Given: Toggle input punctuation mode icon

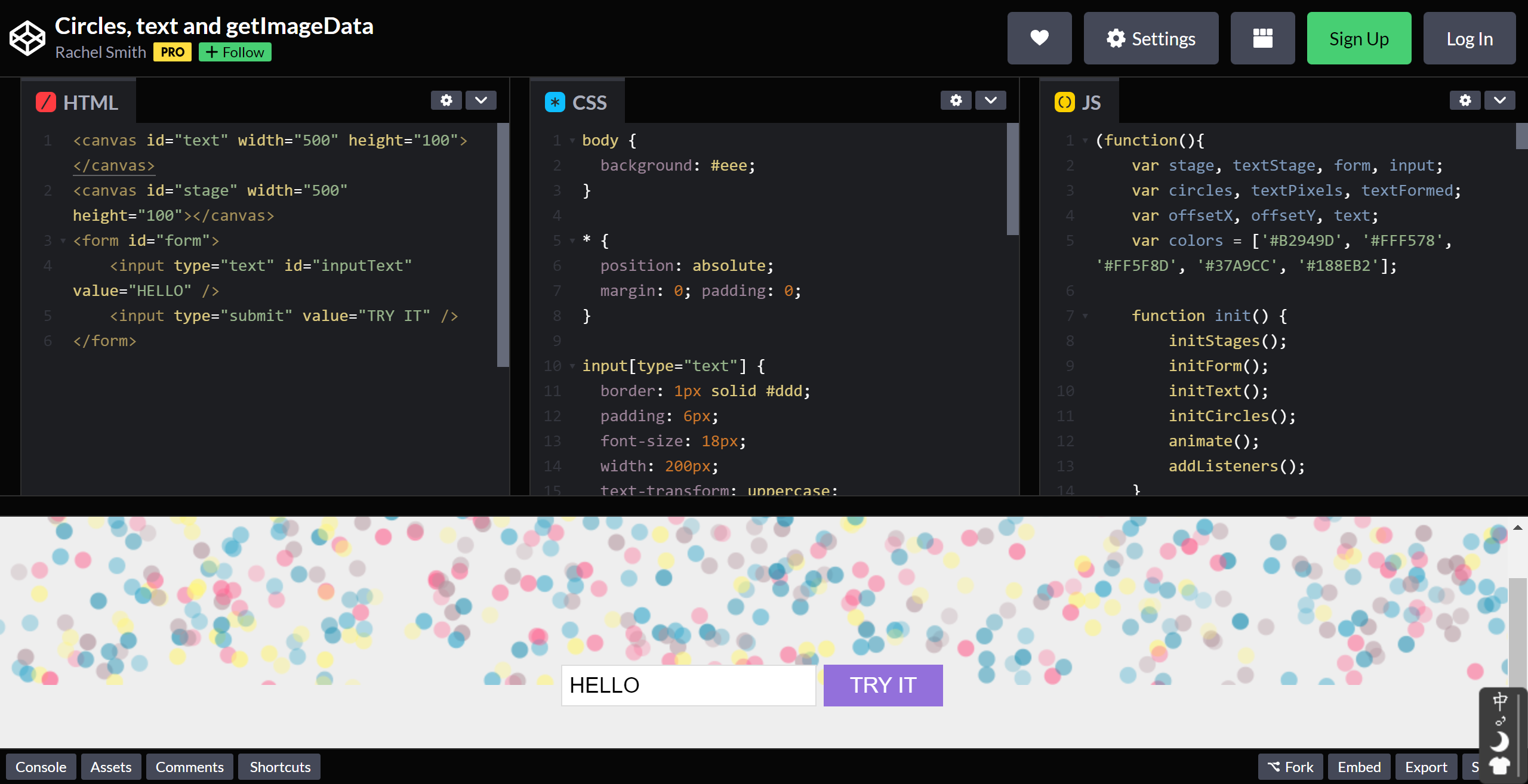Looking at the screenshot, I should (1499, 721).
